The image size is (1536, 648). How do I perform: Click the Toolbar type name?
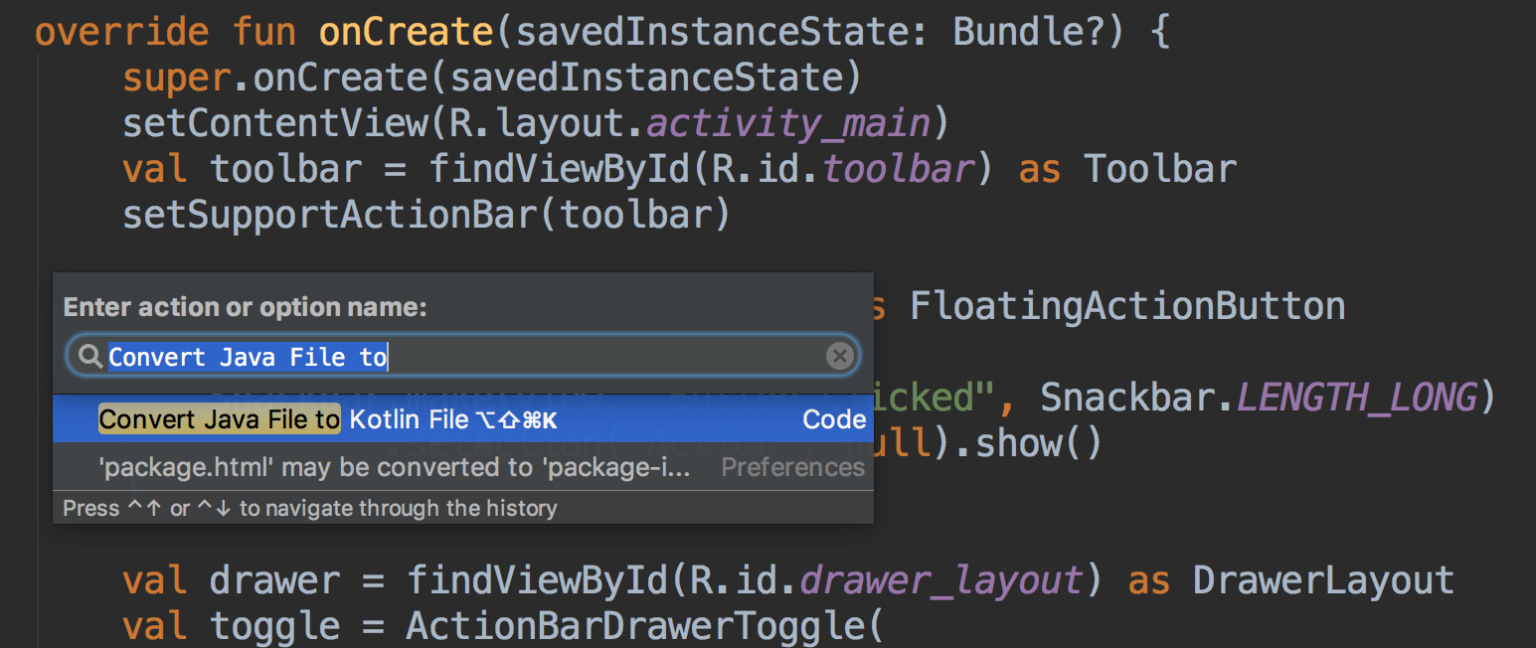point(1159,168)
